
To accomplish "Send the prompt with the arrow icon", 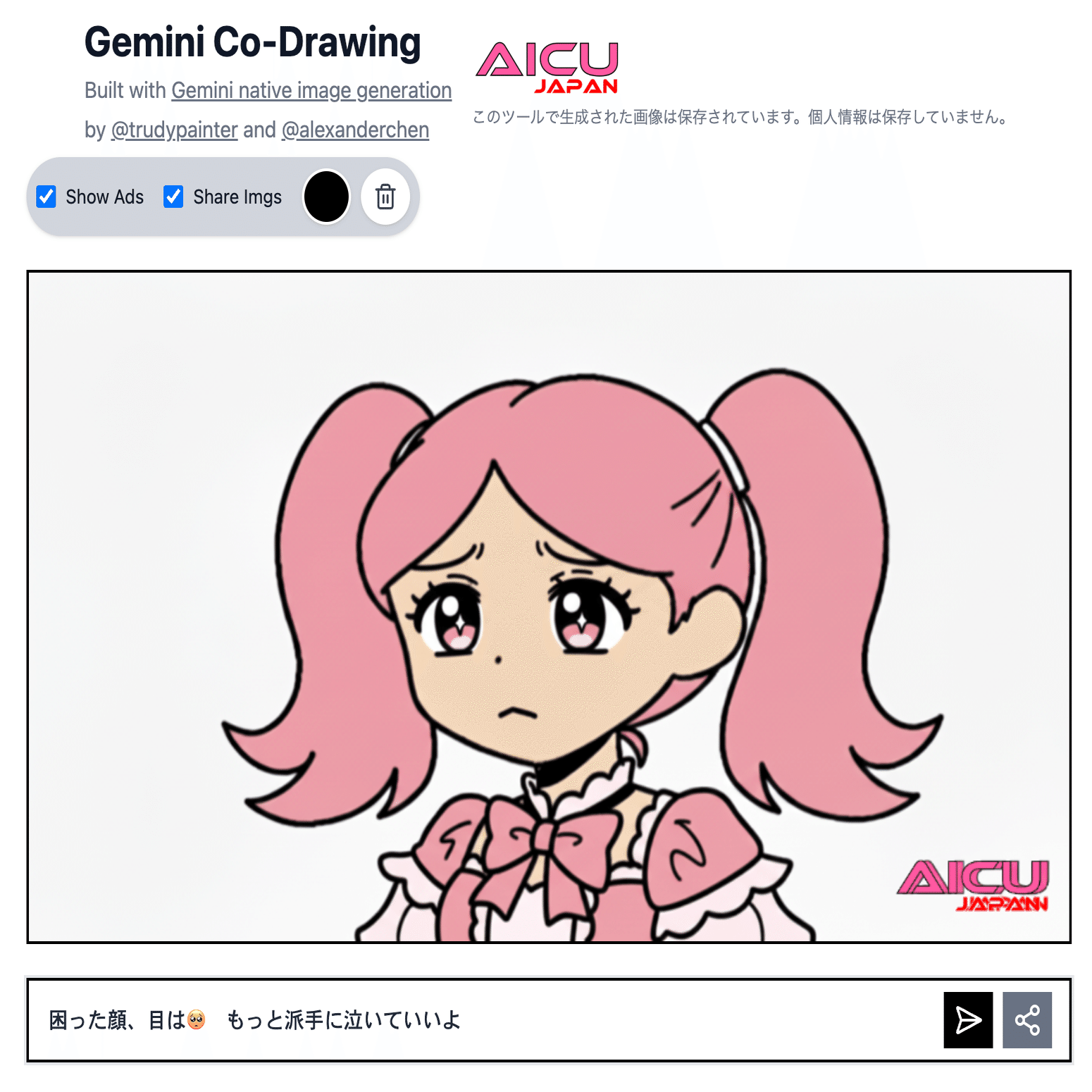I will pos(968,1019).
